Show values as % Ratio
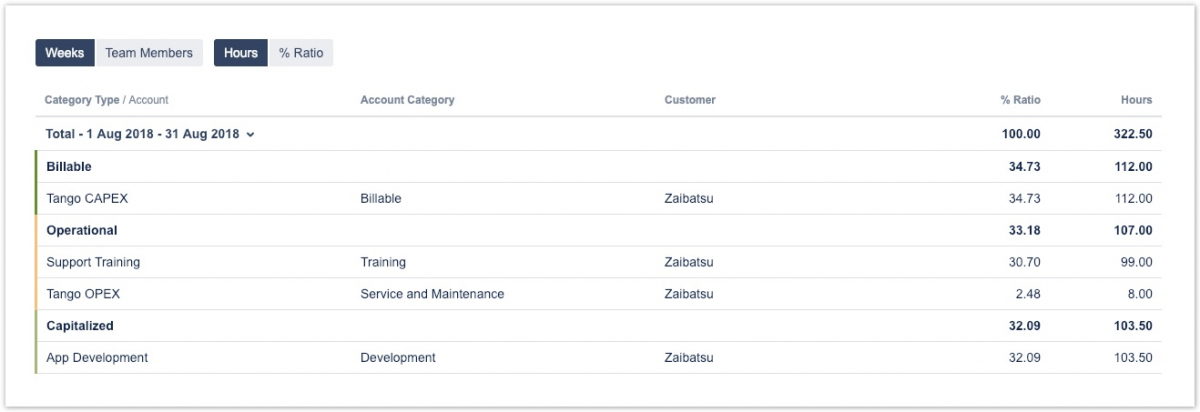The width and height of the screenshot is (1200, 412). point(301,53)
